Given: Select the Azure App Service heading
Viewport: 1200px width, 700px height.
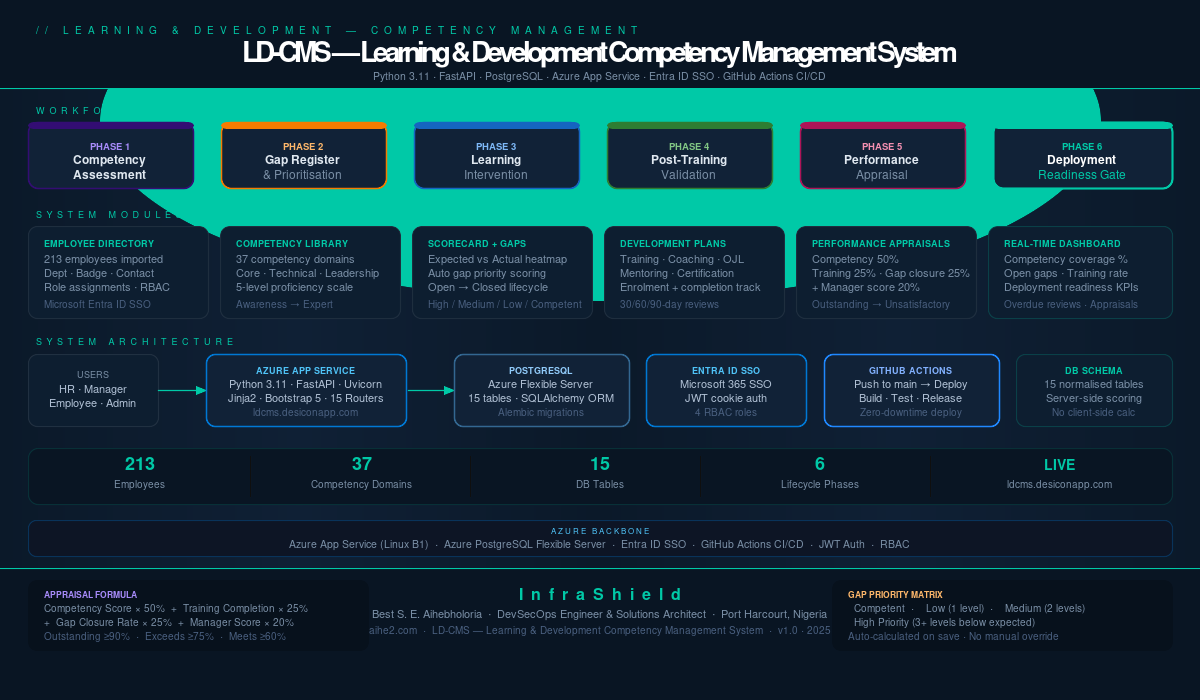Looking at the screenshot, I should (306, 370).
